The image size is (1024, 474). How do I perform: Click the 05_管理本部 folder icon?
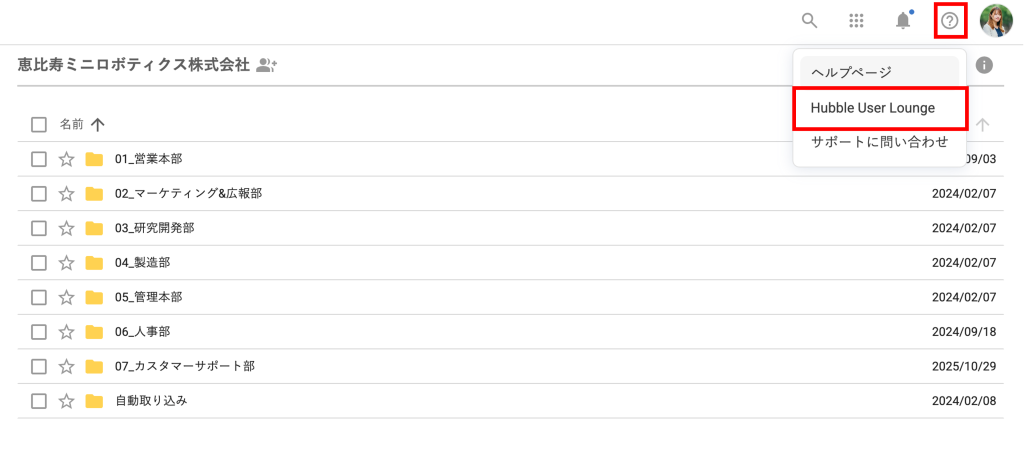pos(95,297)
